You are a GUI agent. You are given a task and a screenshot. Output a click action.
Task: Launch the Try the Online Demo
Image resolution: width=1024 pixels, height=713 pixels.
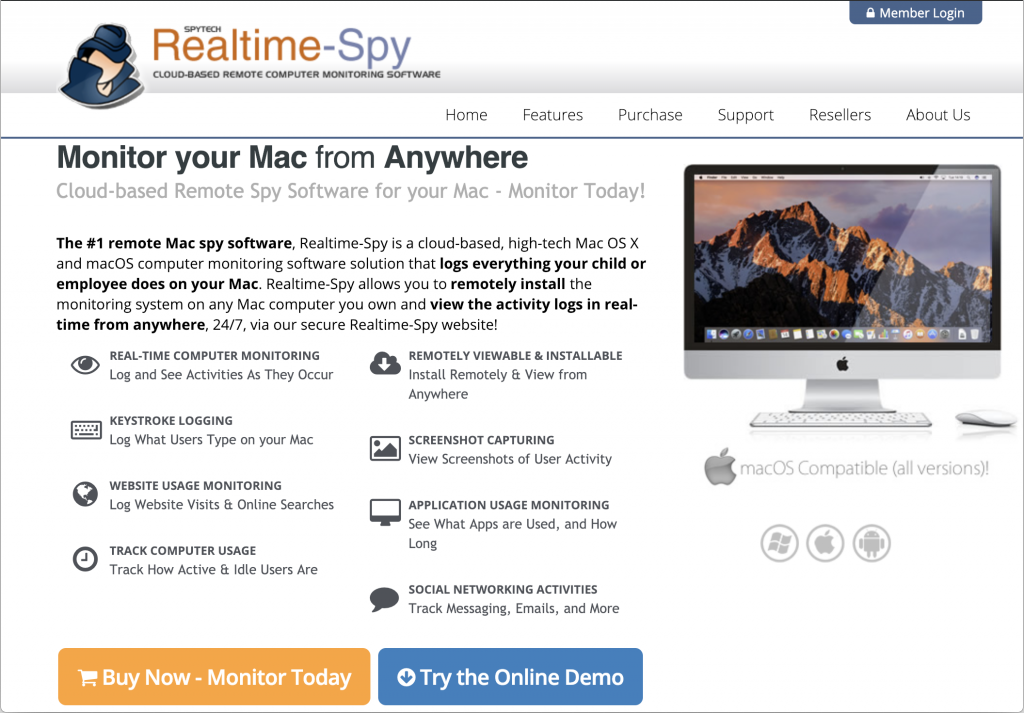point(510,677)
